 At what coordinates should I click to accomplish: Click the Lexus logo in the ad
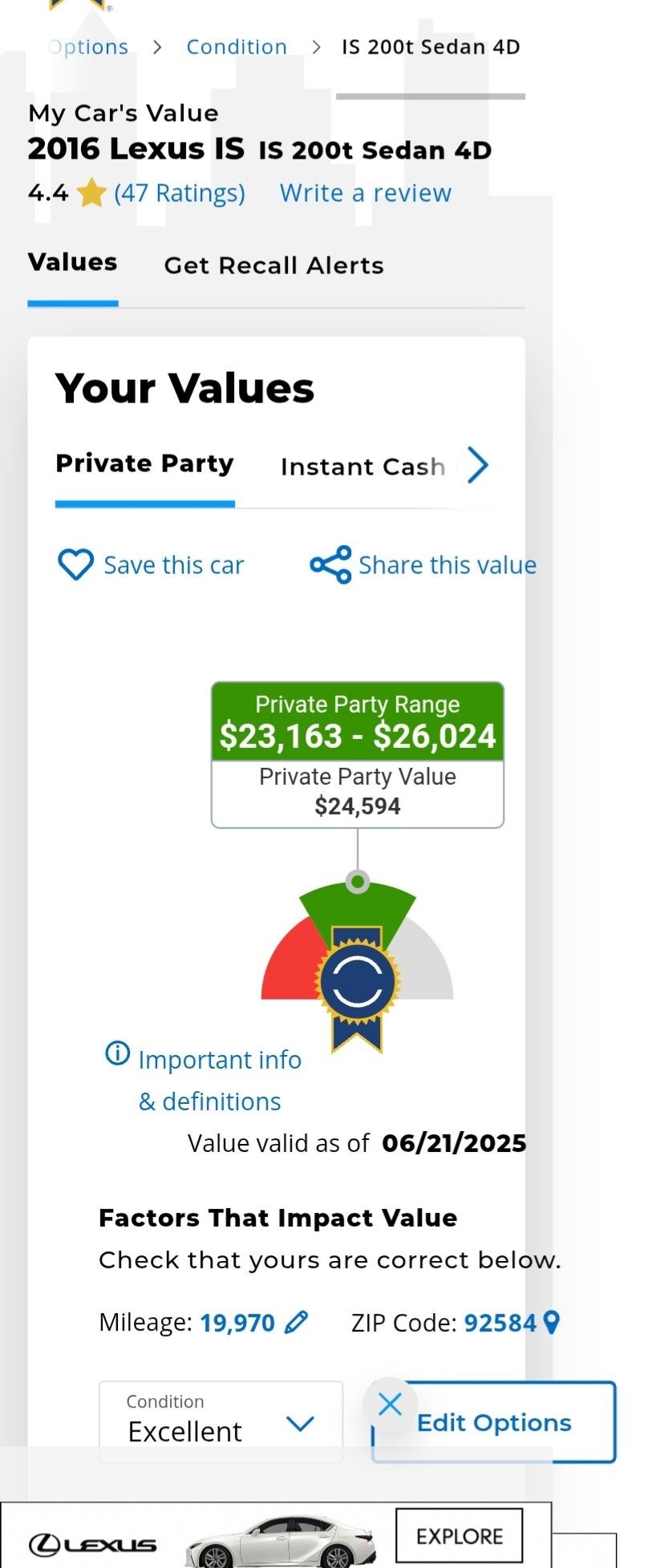[x=92, y=1544]
